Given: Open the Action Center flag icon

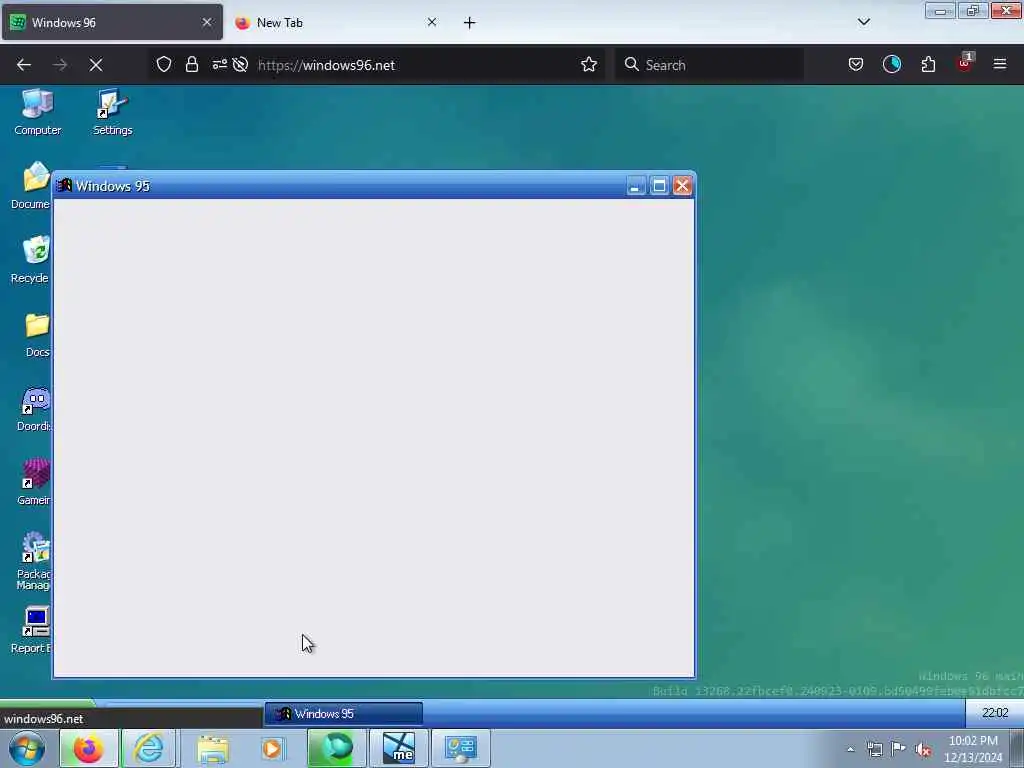Looking at the screenshot, I should point(899,749).
